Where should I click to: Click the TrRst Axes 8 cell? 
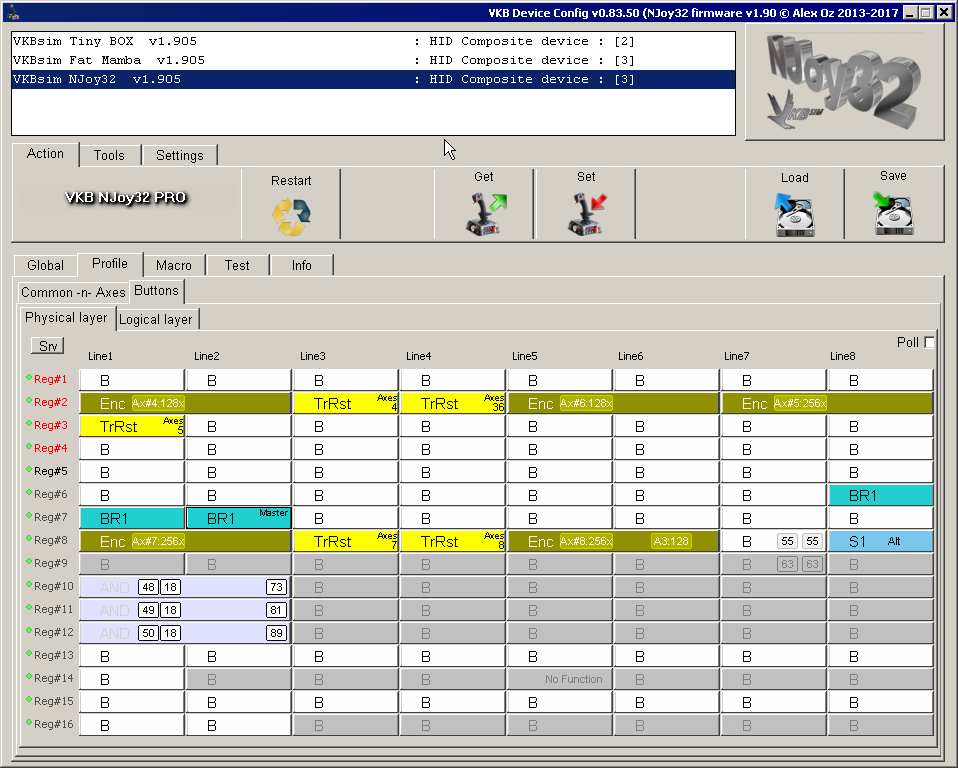[453, 541]
